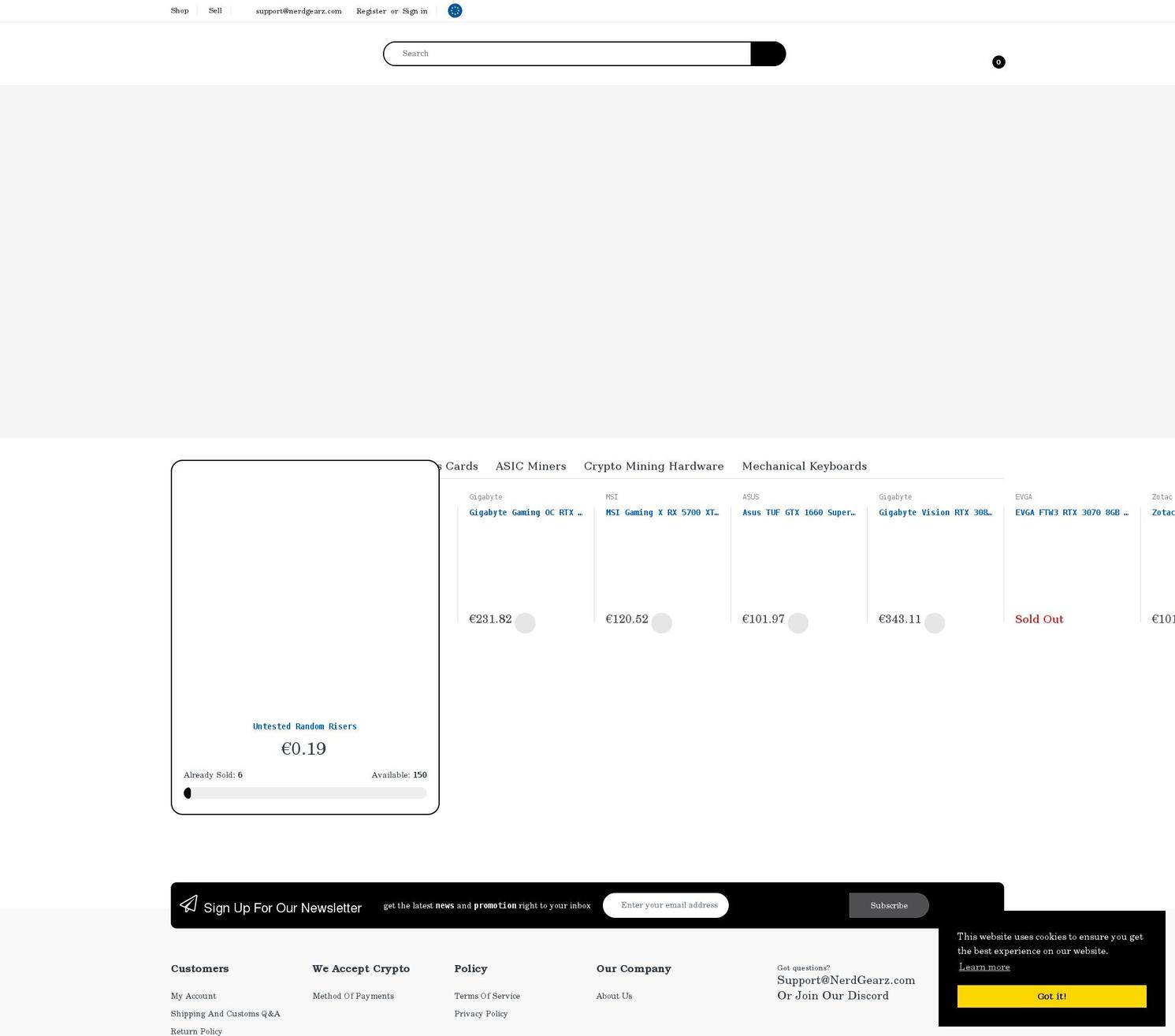Open Terms Of Service link
The image size is (1175, 1036).
click(487, 996)
